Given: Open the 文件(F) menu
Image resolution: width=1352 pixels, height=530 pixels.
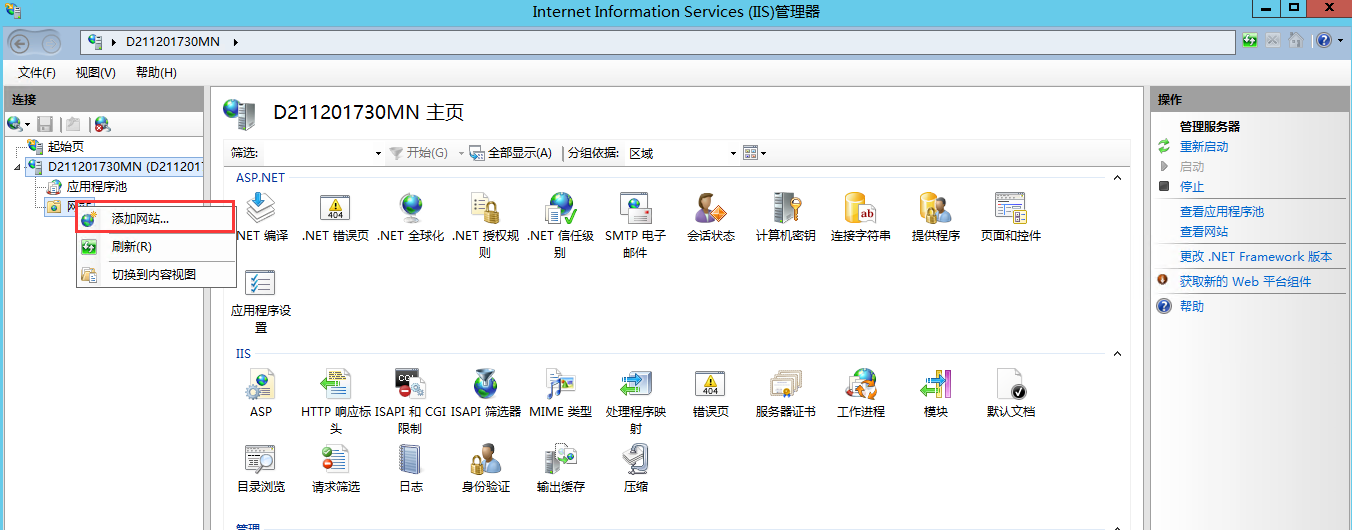Looking at the screenshot, I should (x=37, y=73).
